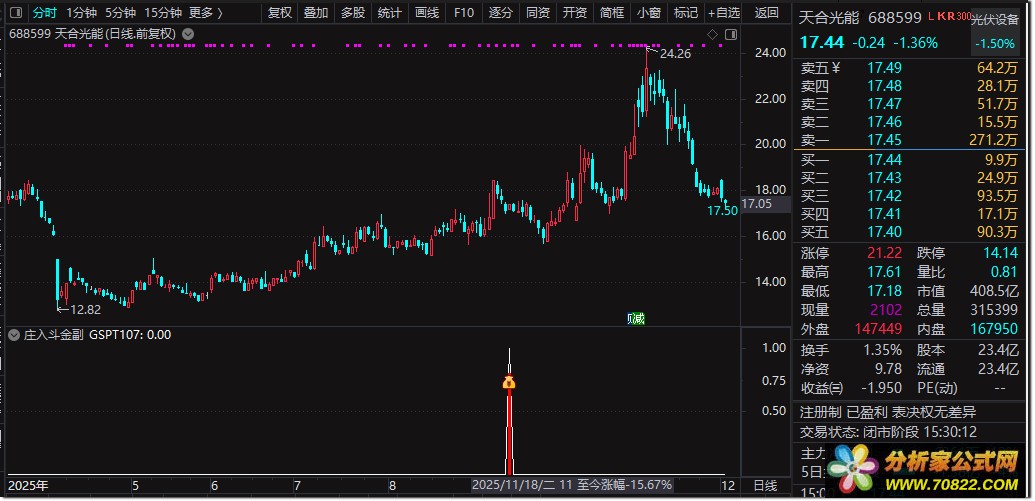
Task: Select the 卖五 price 17.49
Action: tap(885, 68)
